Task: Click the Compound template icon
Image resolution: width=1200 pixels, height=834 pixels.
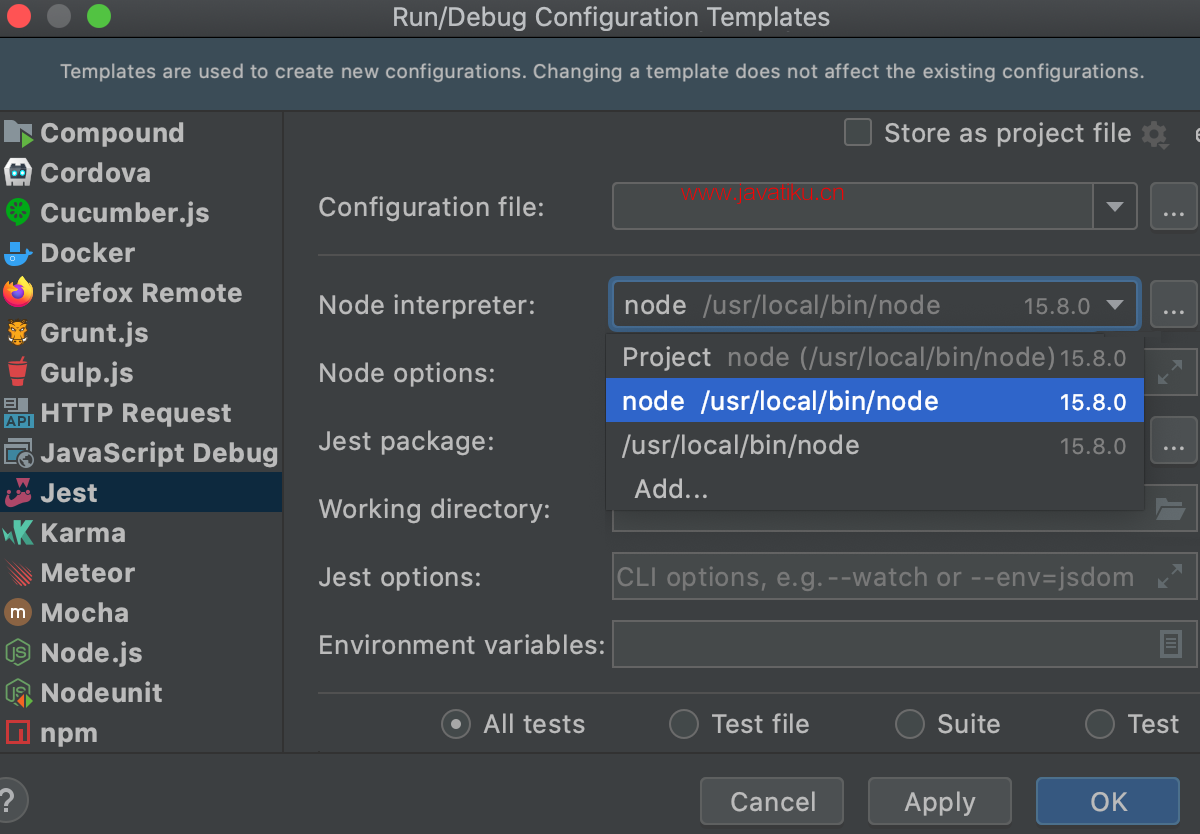Action: (18, 133)
